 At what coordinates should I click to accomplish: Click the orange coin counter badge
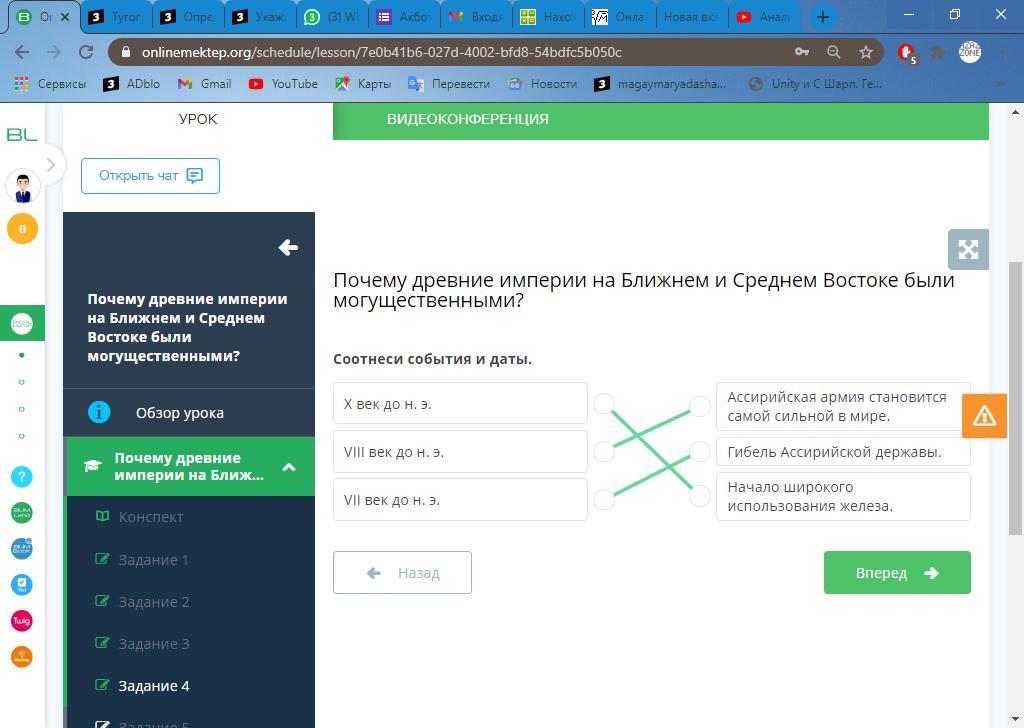pyautogui.click(x=22, y=229)
